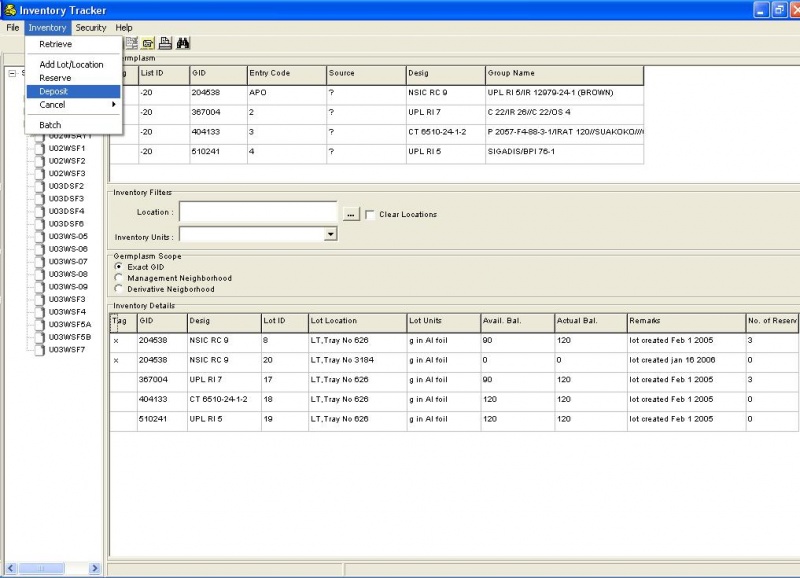
Task: Toggle the tag mark on Lot ID 20 row
Action: pyautogui.click(x=116, y=361)
